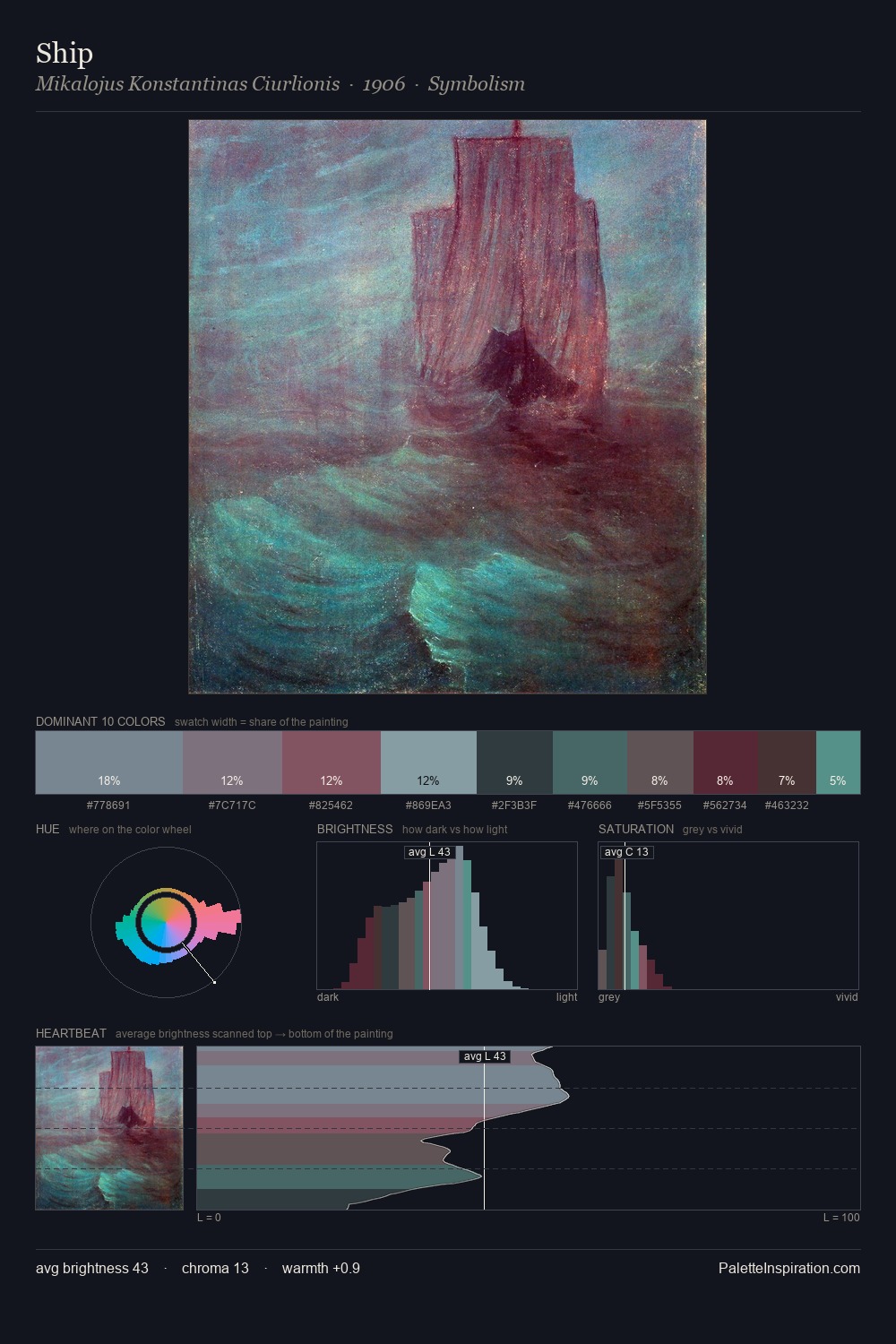Click the brightness histogram chart
The image size is (896, 1344).
pyautogui.click(x=447, y=916)
